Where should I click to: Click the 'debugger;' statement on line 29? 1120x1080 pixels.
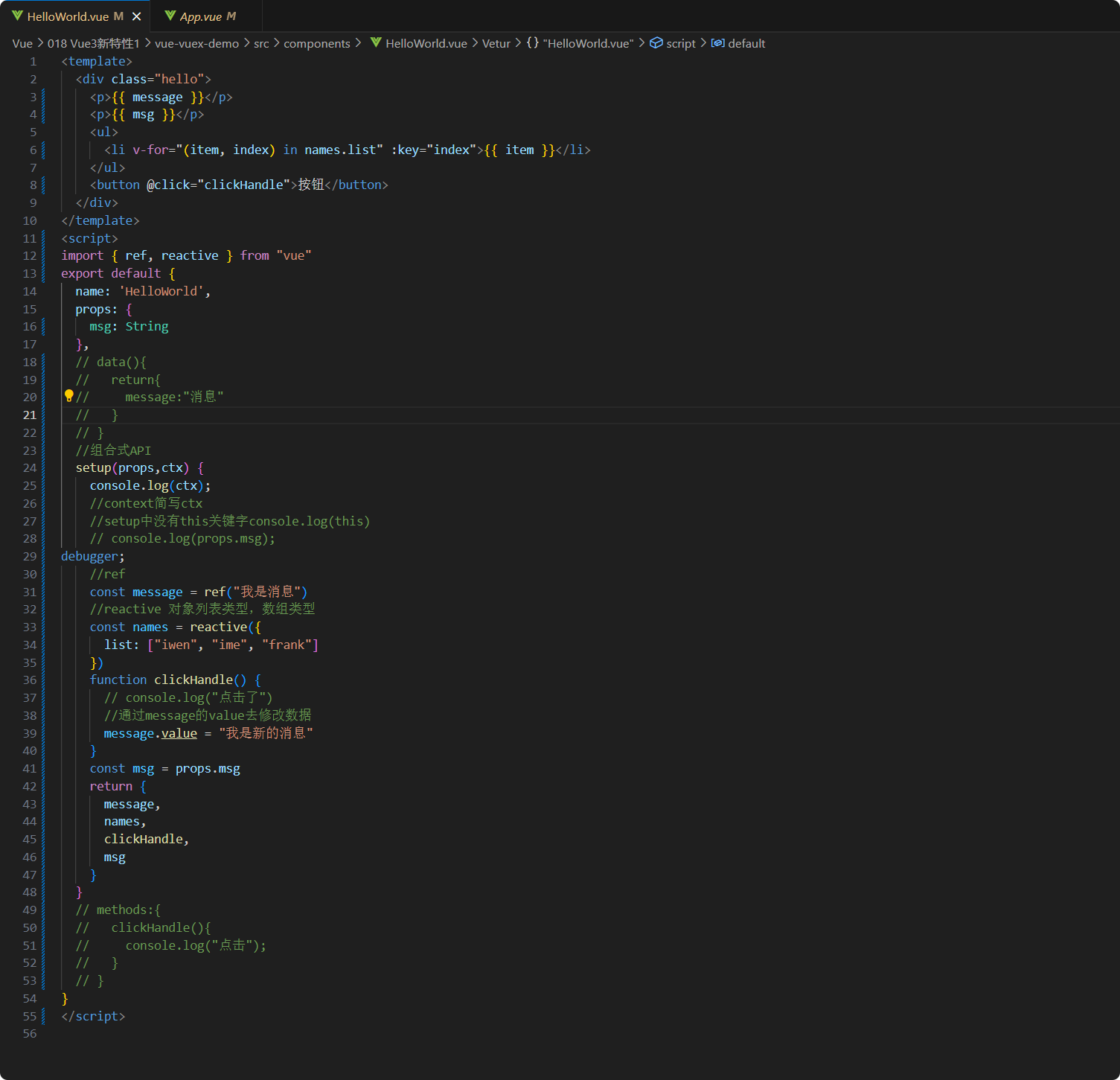click(93, 557)
